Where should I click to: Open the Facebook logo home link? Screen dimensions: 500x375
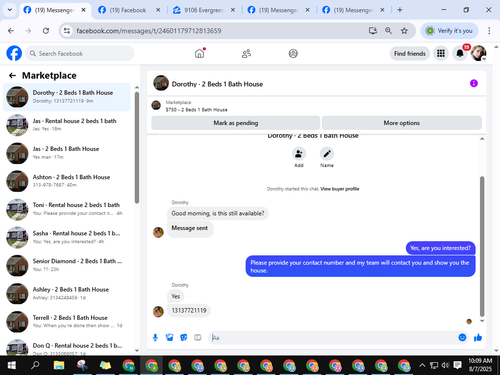tap(14, 53)
